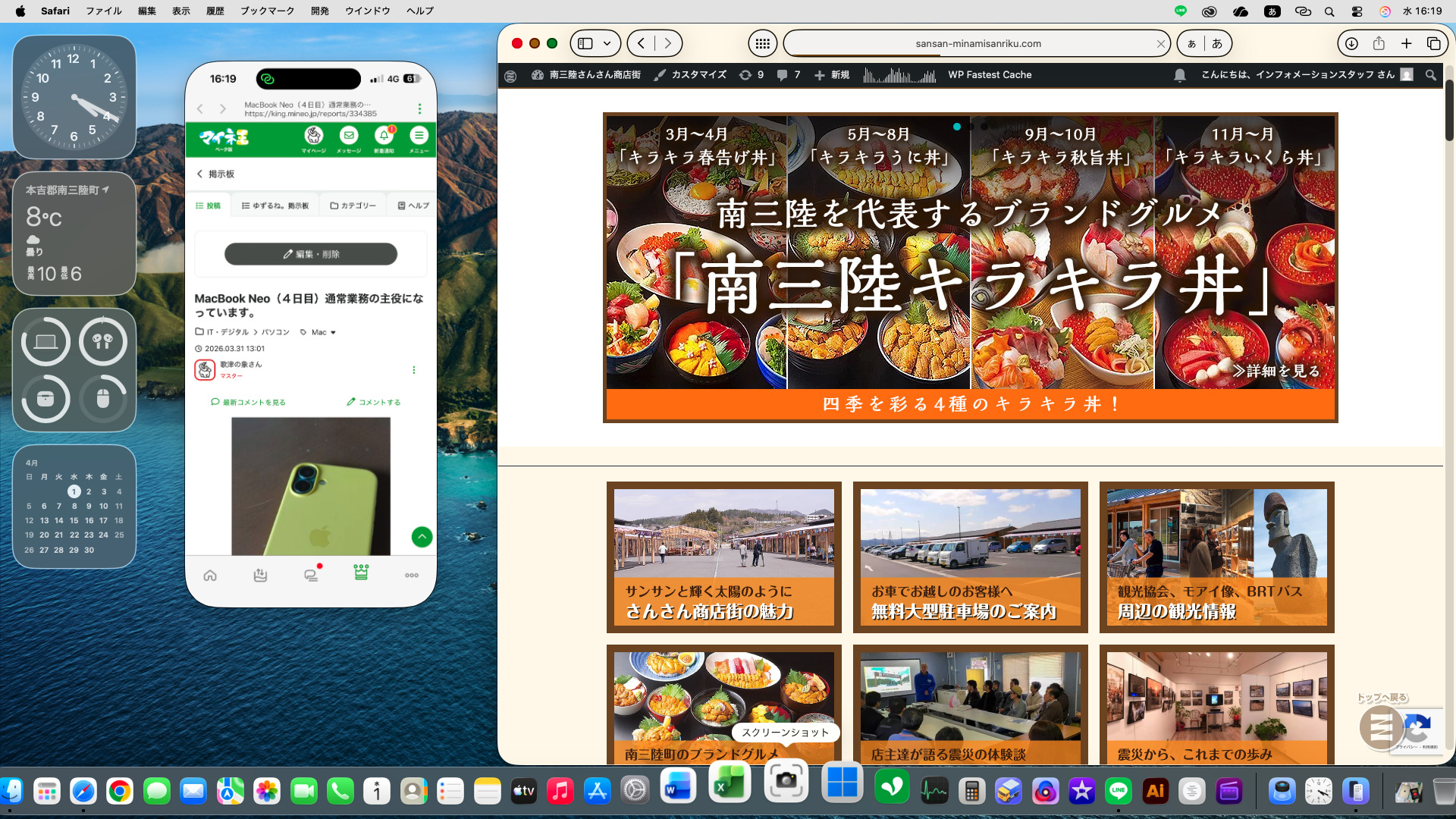Open the さんさん商店街の魅力 thumbnail
This screenshot has height=819, width=1456.
coord(723,557)
